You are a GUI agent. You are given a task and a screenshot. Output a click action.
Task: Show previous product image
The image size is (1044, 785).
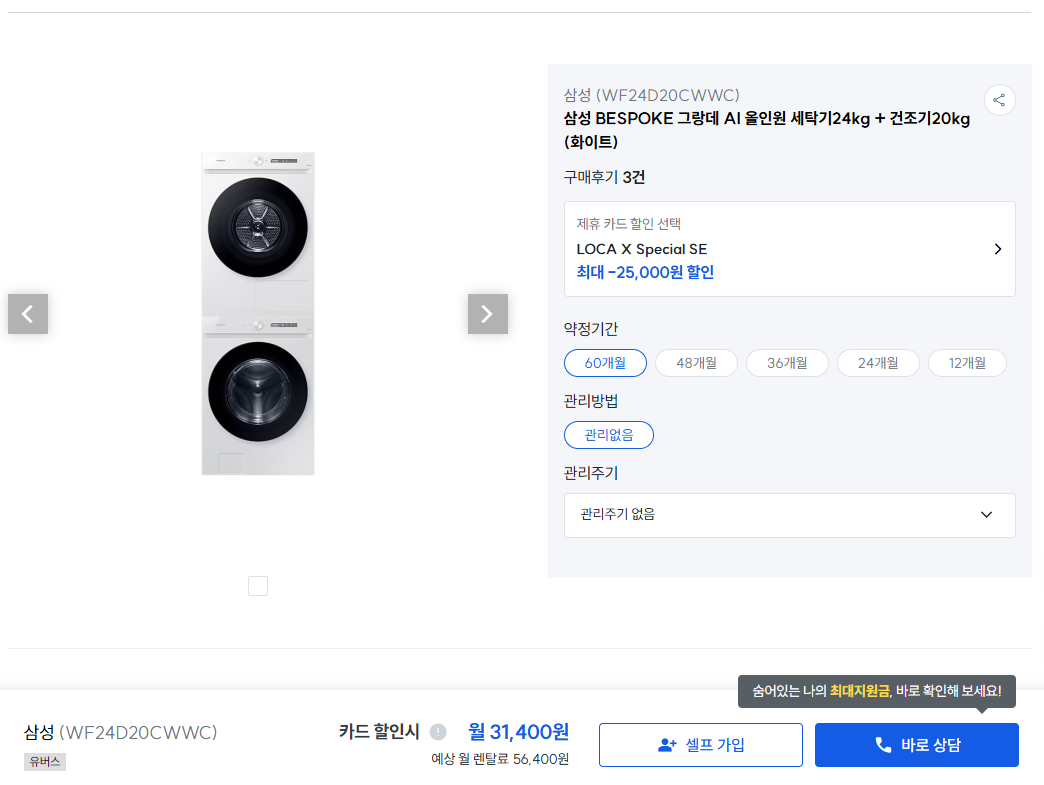coord(28,314)
